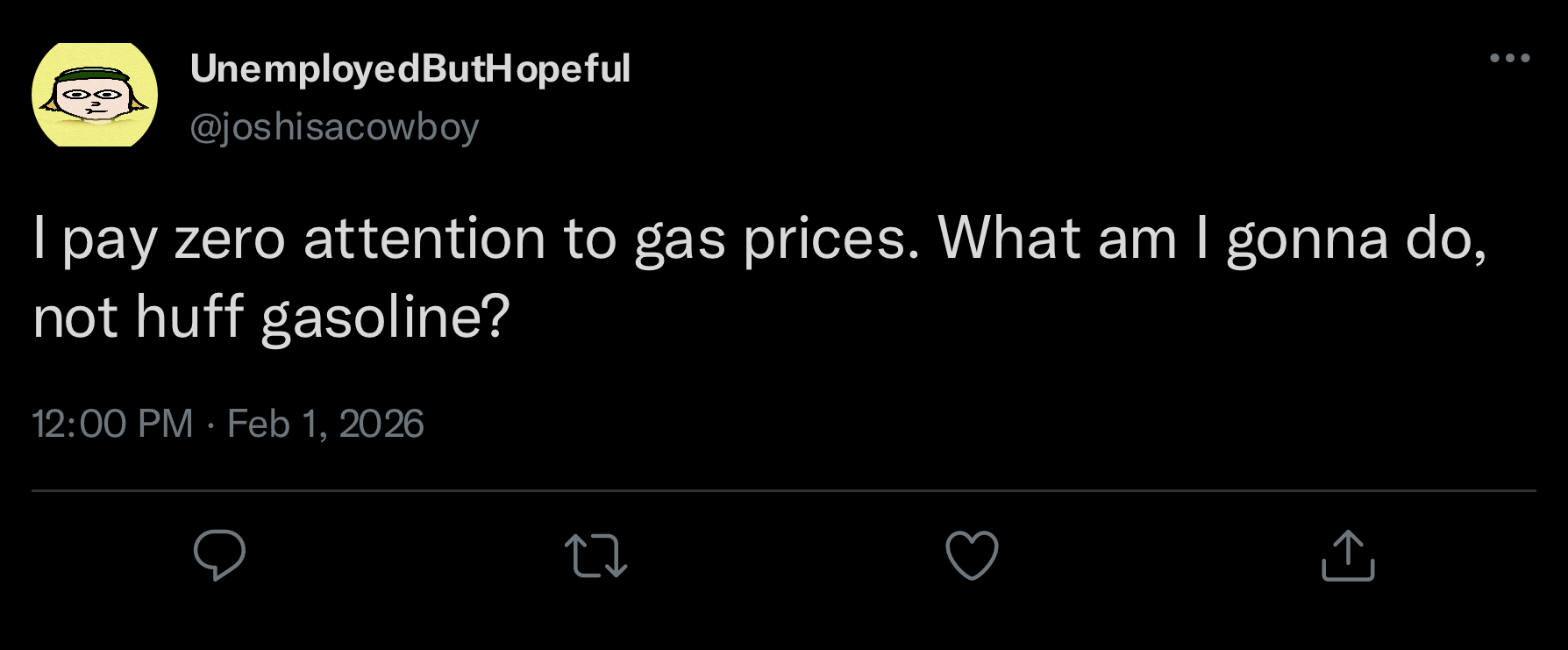Screen dimensions: 1568x650
Task: Open the three-dot more options menu
Action: click(x=1510, y=59)
